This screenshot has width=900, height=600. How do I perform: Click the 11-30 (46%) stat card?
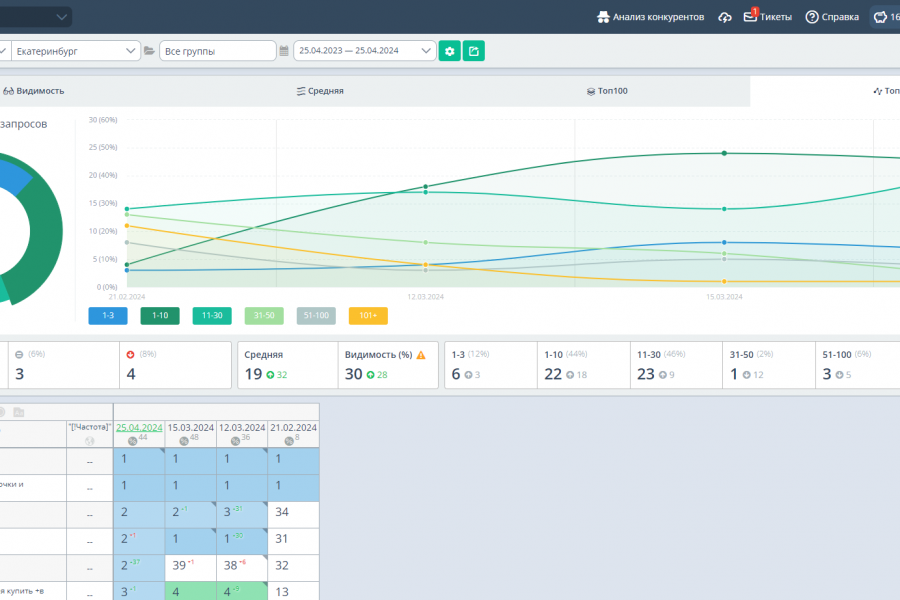pos(677,365)
